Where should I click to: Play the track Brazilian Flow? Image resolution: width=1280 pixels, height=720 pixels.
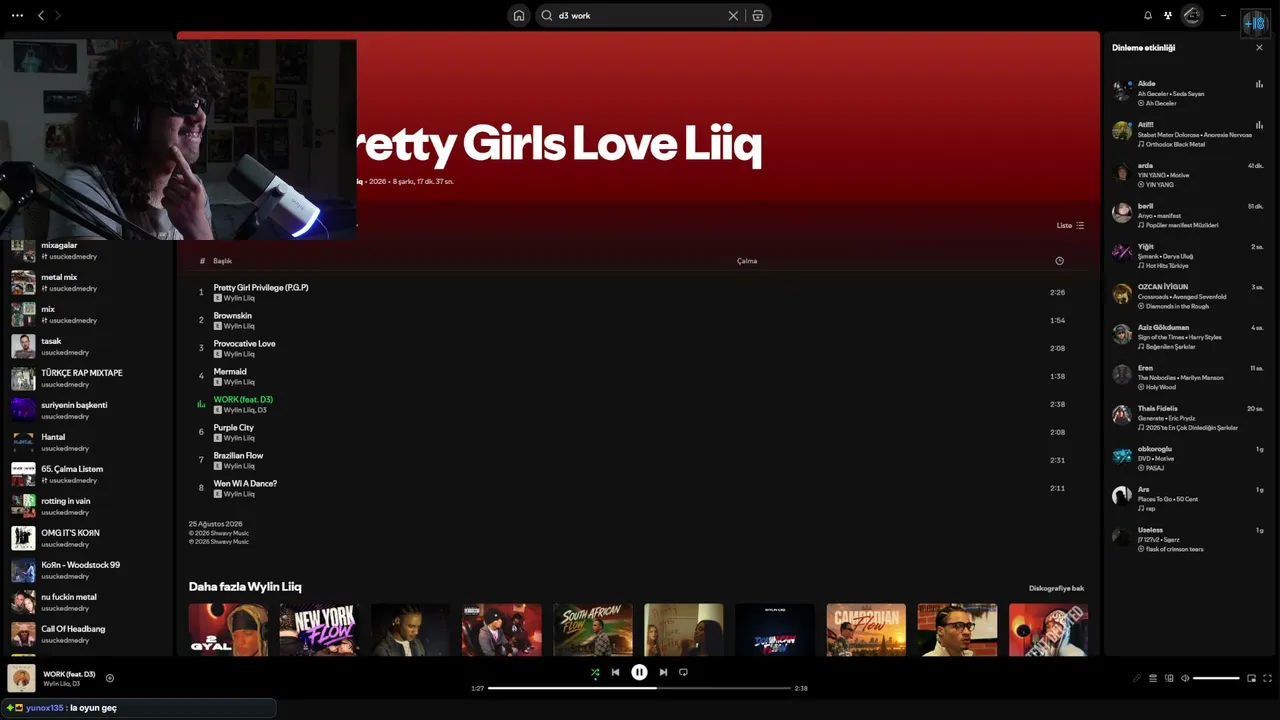point(640,460)
